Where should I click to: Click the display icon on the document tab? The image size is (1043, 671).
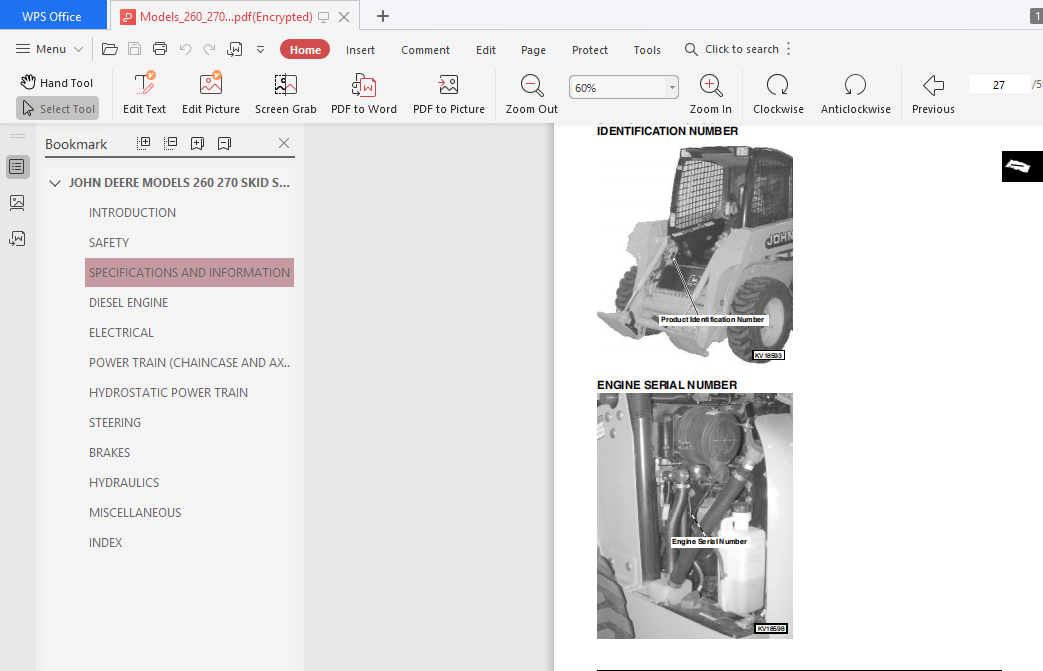pyautogui.click(x=323, y=17)
